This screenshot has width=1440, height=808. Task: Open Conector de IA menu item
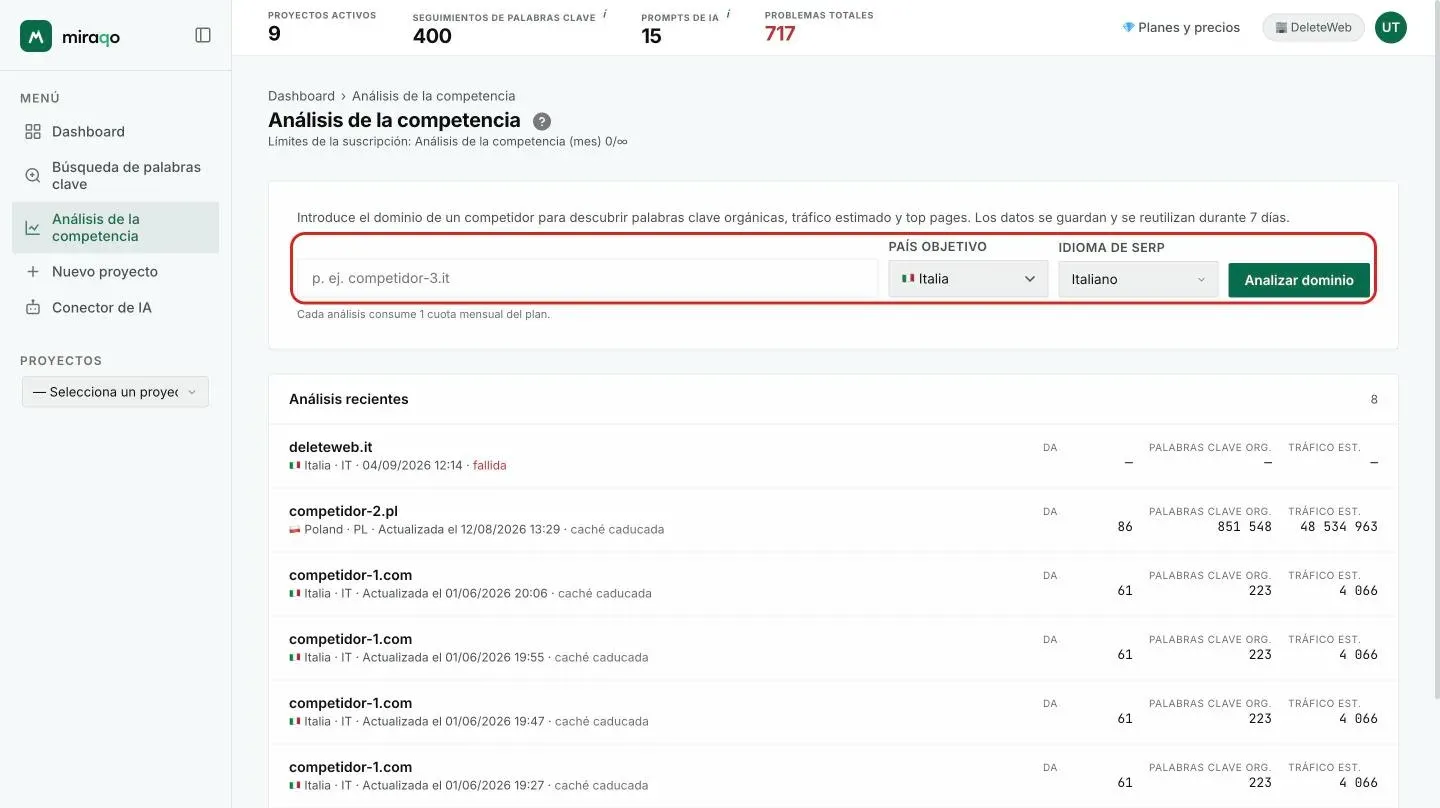115,308
